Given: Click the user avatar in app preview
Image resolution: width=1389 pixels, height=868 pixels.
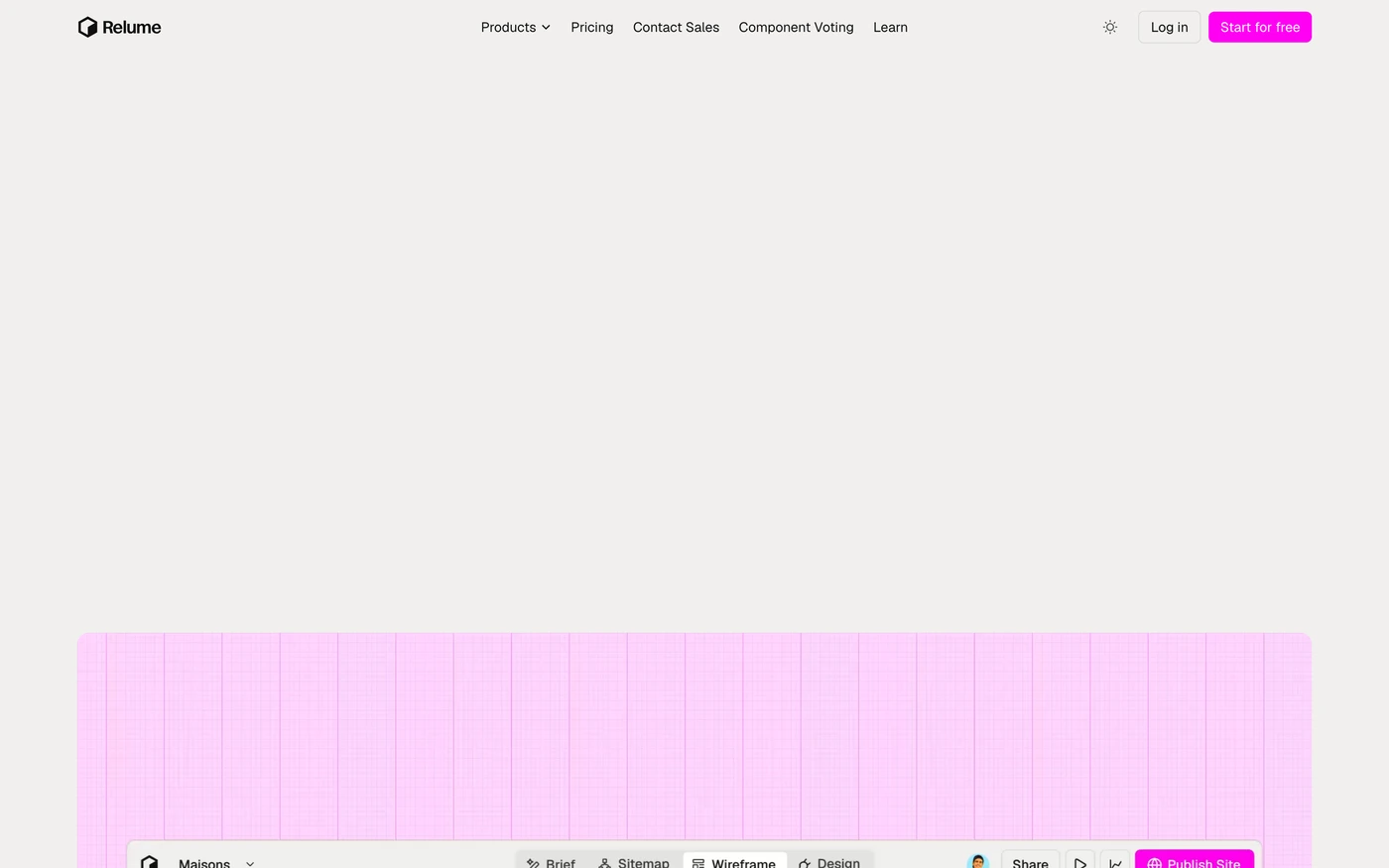Looking at the screenshot, I should pos(978,861).
